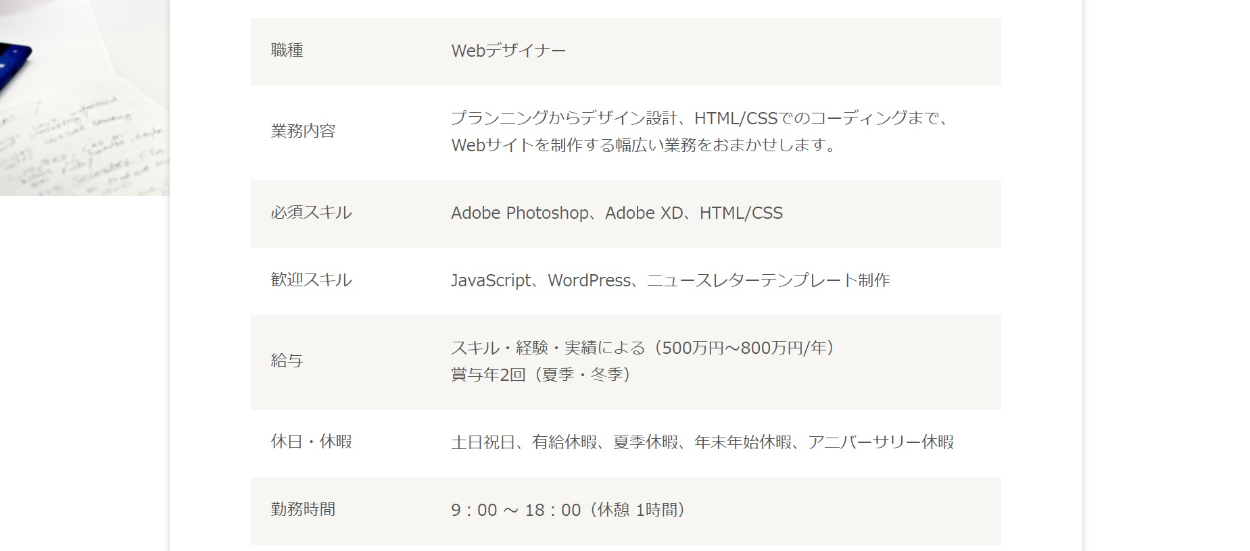
Task: Click the ニュースレターテンプレート制作 text
Action: tap(767, 280)
